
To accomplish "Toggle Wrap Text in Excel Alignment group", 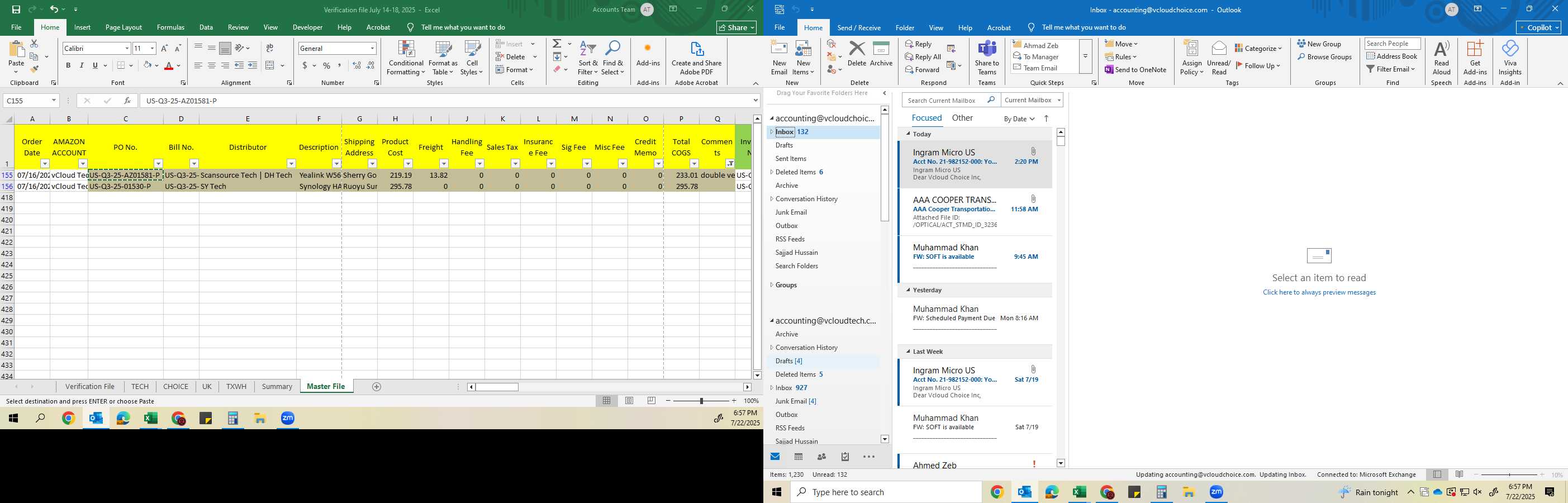I will click(270, 48).
